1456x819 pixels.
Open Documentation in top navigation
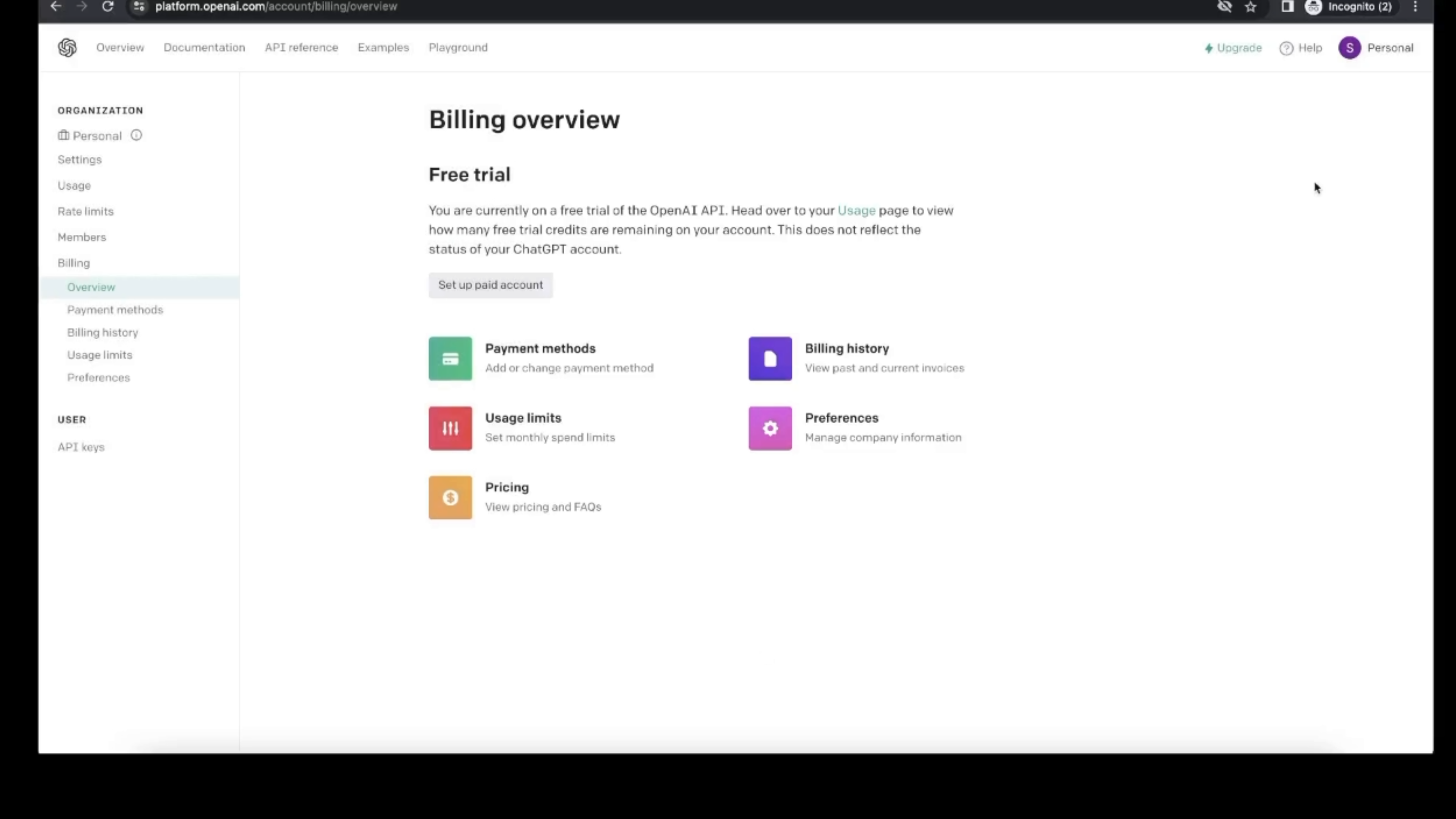click(x=204, y=47)
